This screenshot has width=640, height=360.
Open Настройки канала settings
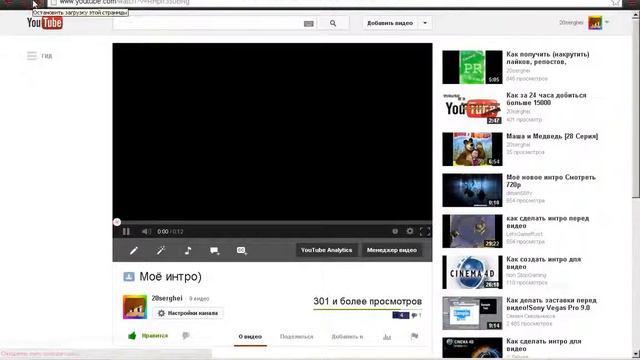click(x=188, y=313)
